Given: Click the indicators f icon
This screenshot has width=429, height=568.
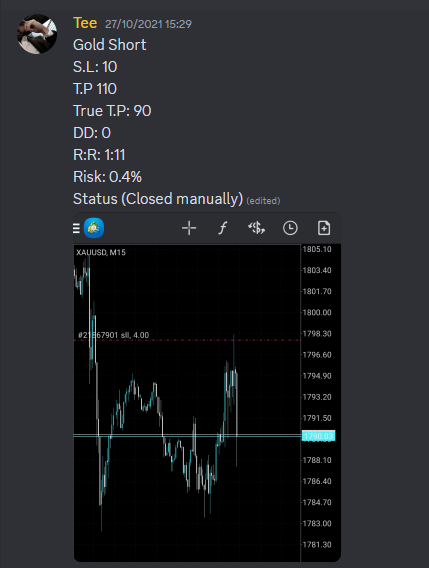Looking at the screenshot, I should pos(222,228).
